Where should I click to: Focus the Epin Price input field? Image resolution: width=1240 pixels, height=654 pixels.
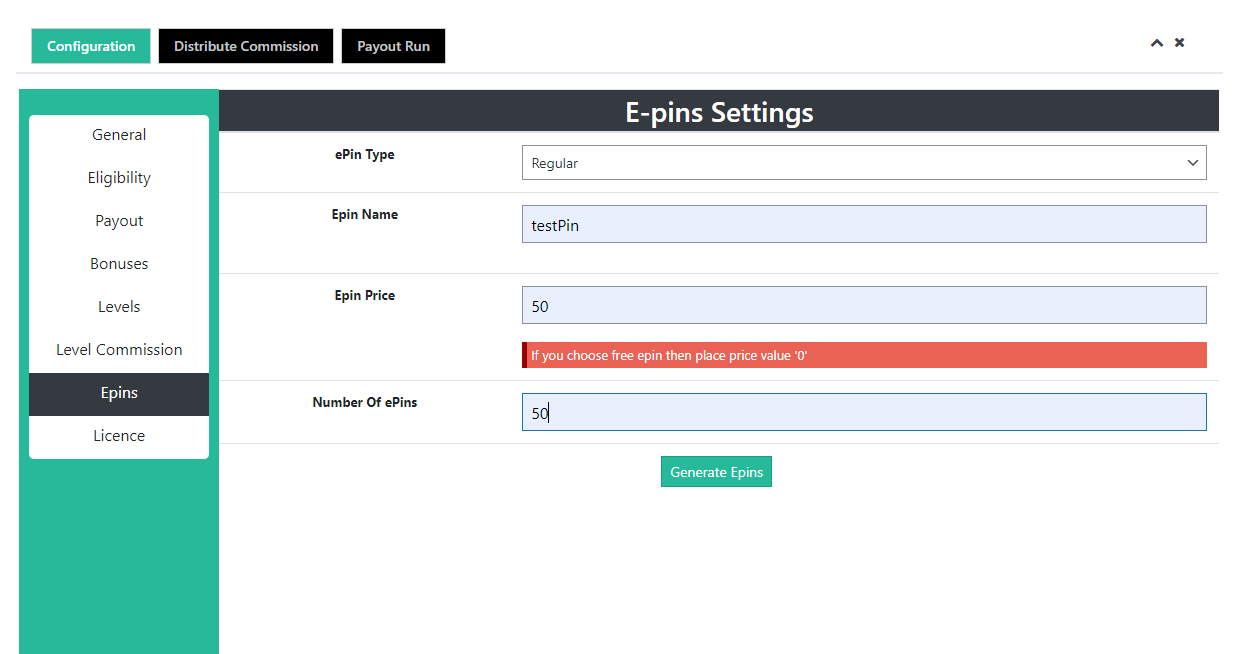click(863, 306)
